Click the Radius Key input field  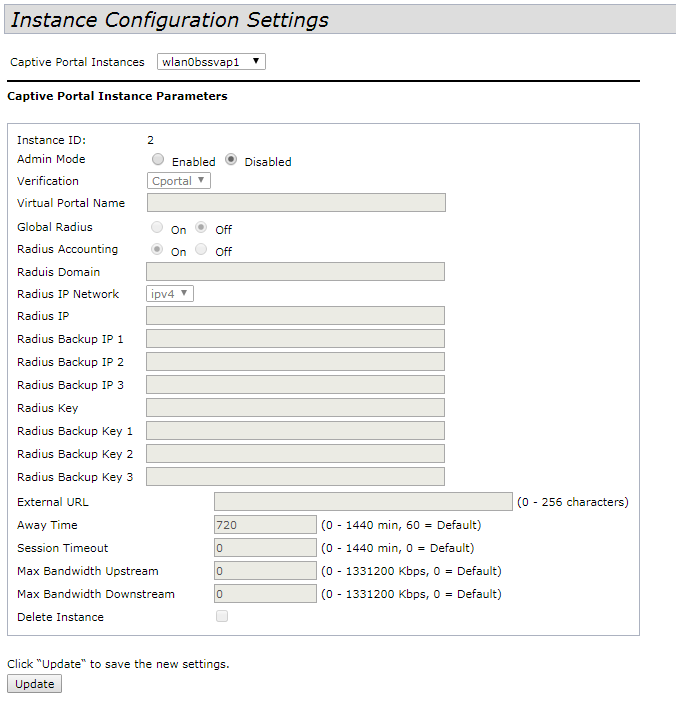(296, 408)
